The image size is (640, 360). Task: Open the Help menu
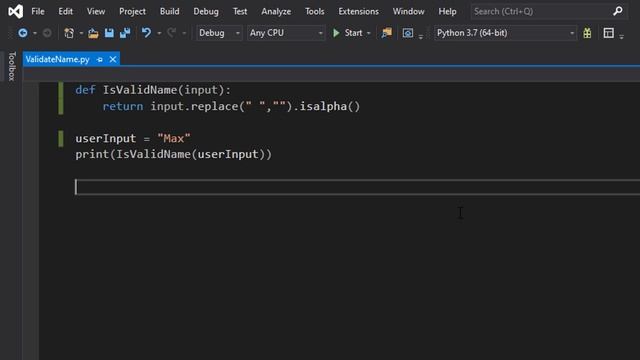[447, 11]
